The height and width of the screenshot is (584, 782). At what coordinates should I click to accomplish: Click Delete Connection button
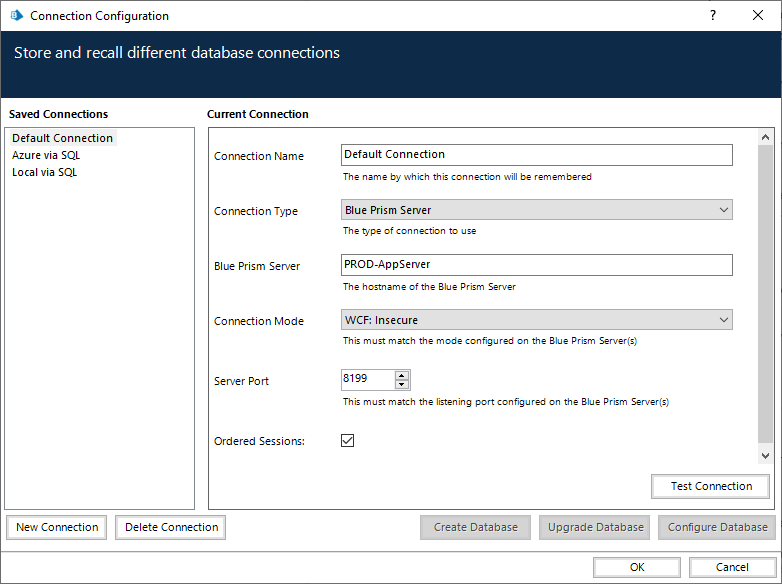pyautogui.click(x=171, y=527)
